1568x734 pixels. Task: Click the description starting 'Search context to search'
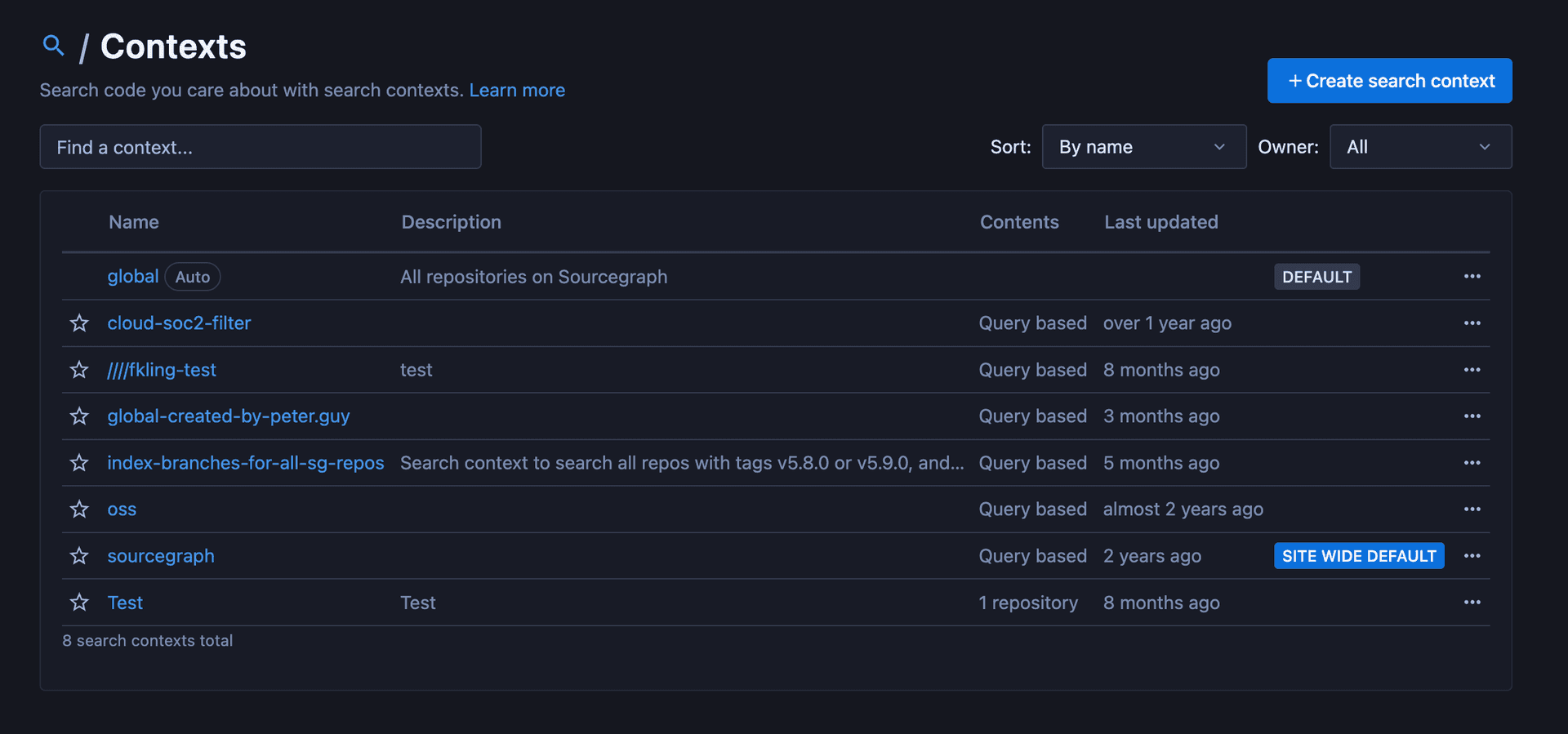point(682,463)
